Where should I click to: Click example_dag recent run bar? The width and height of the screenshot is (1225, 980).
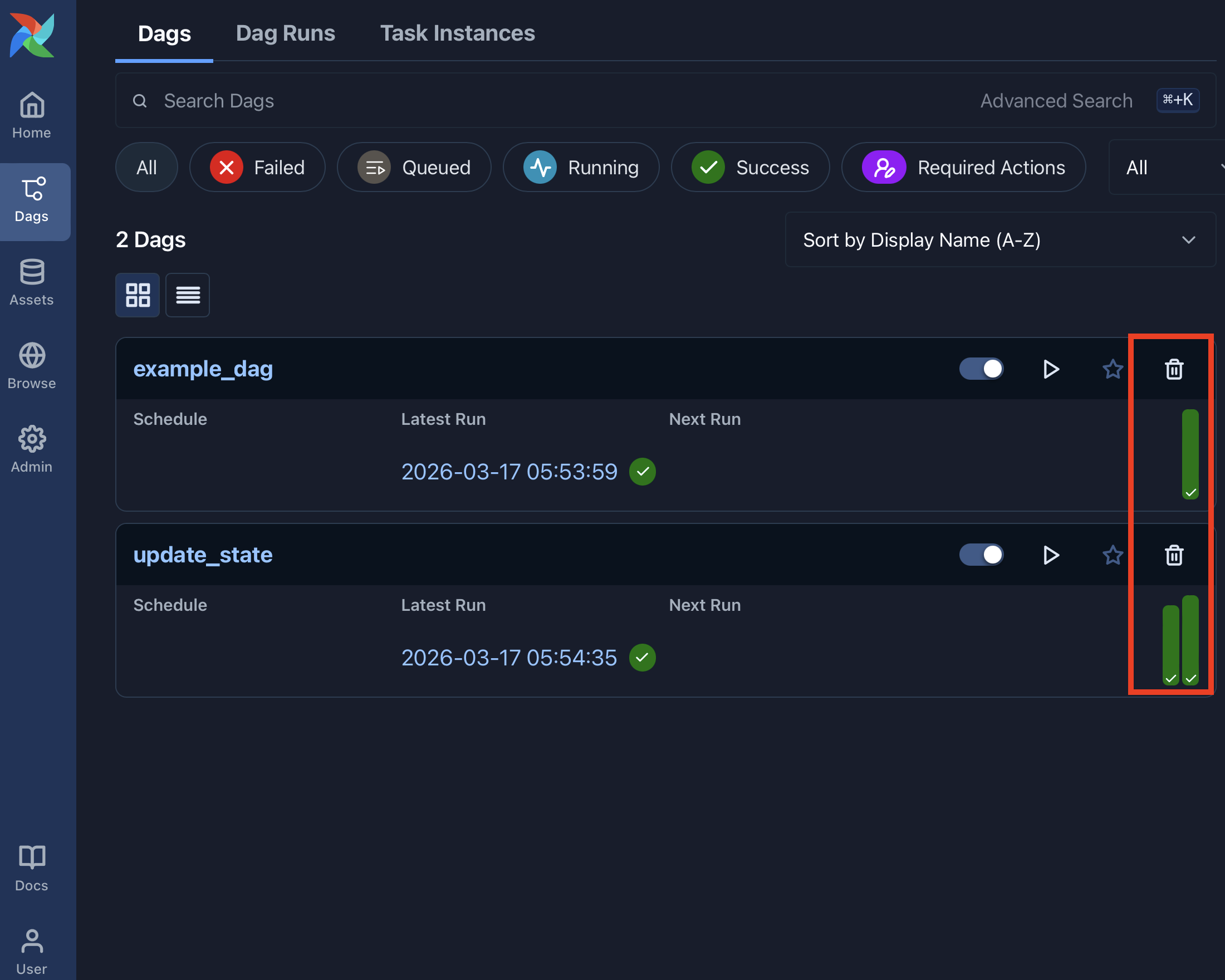[1190, 454]
